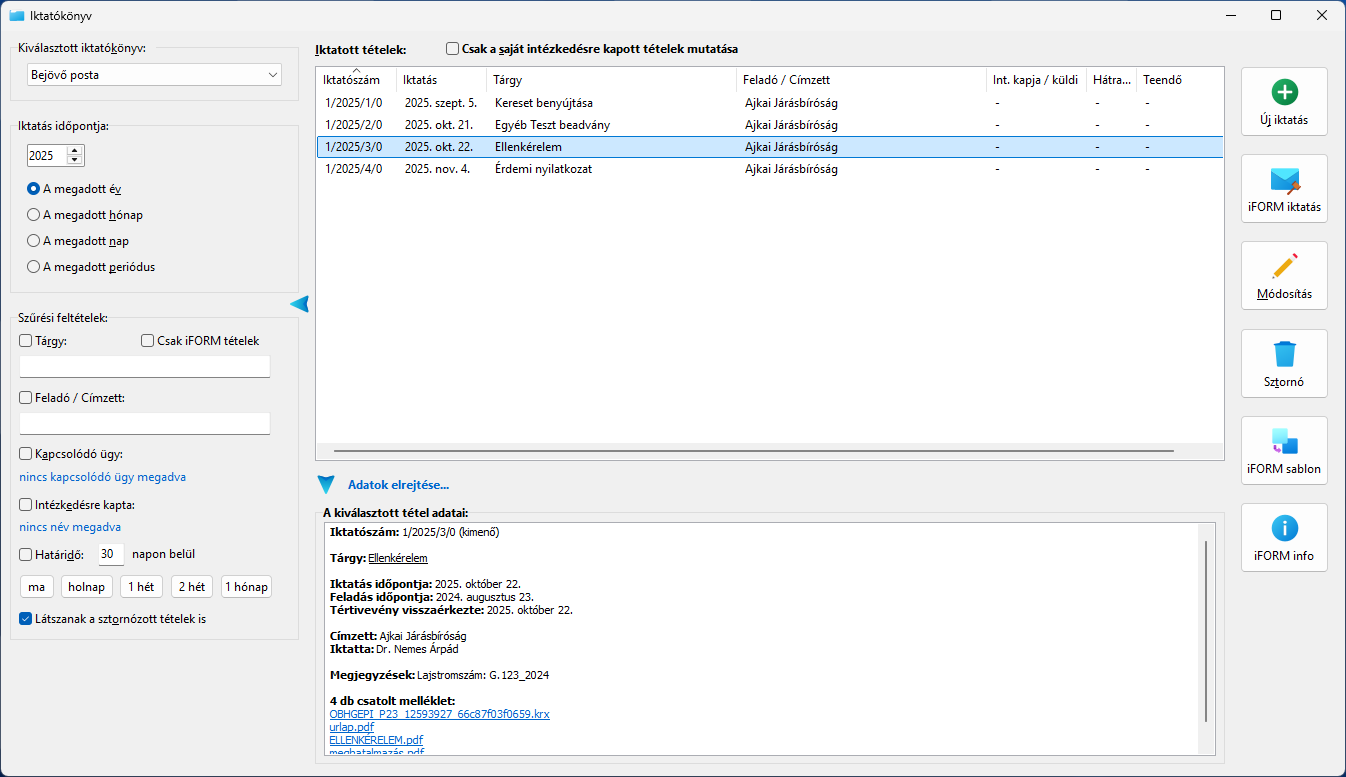Image resolution: width=1346 pixels, height=777 pixels.
Task: Collapse left panel with blue arrow
Action: coord(299,304)
